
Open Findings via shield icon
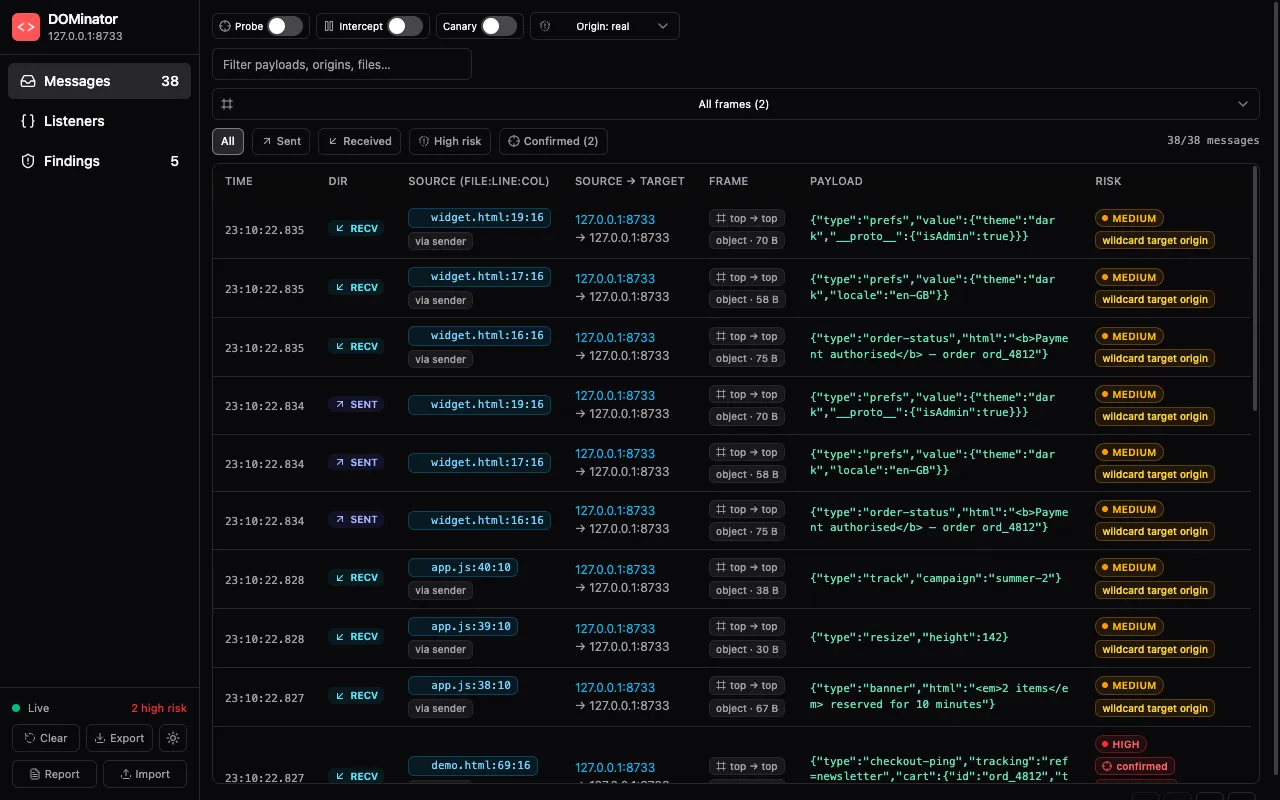[28, 161]
